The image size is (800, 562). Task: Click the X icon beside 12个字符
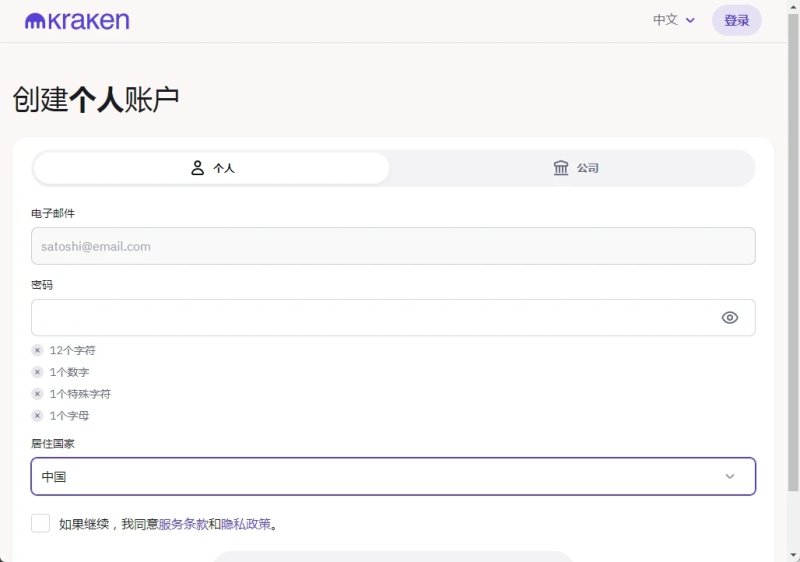[37, 350]
